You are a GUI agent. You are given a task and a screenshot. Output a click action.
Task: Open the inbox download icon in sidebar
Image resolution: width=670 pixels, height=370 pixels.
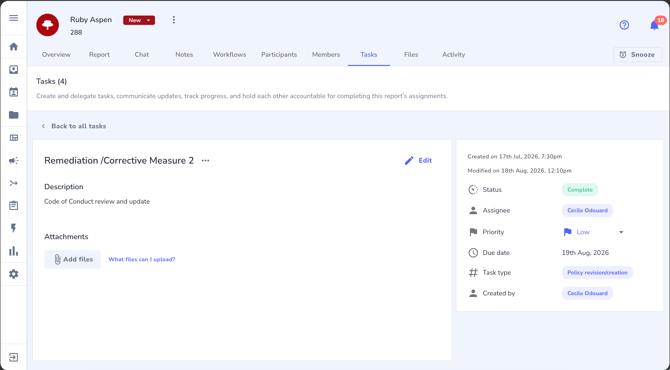pos(14,70)
